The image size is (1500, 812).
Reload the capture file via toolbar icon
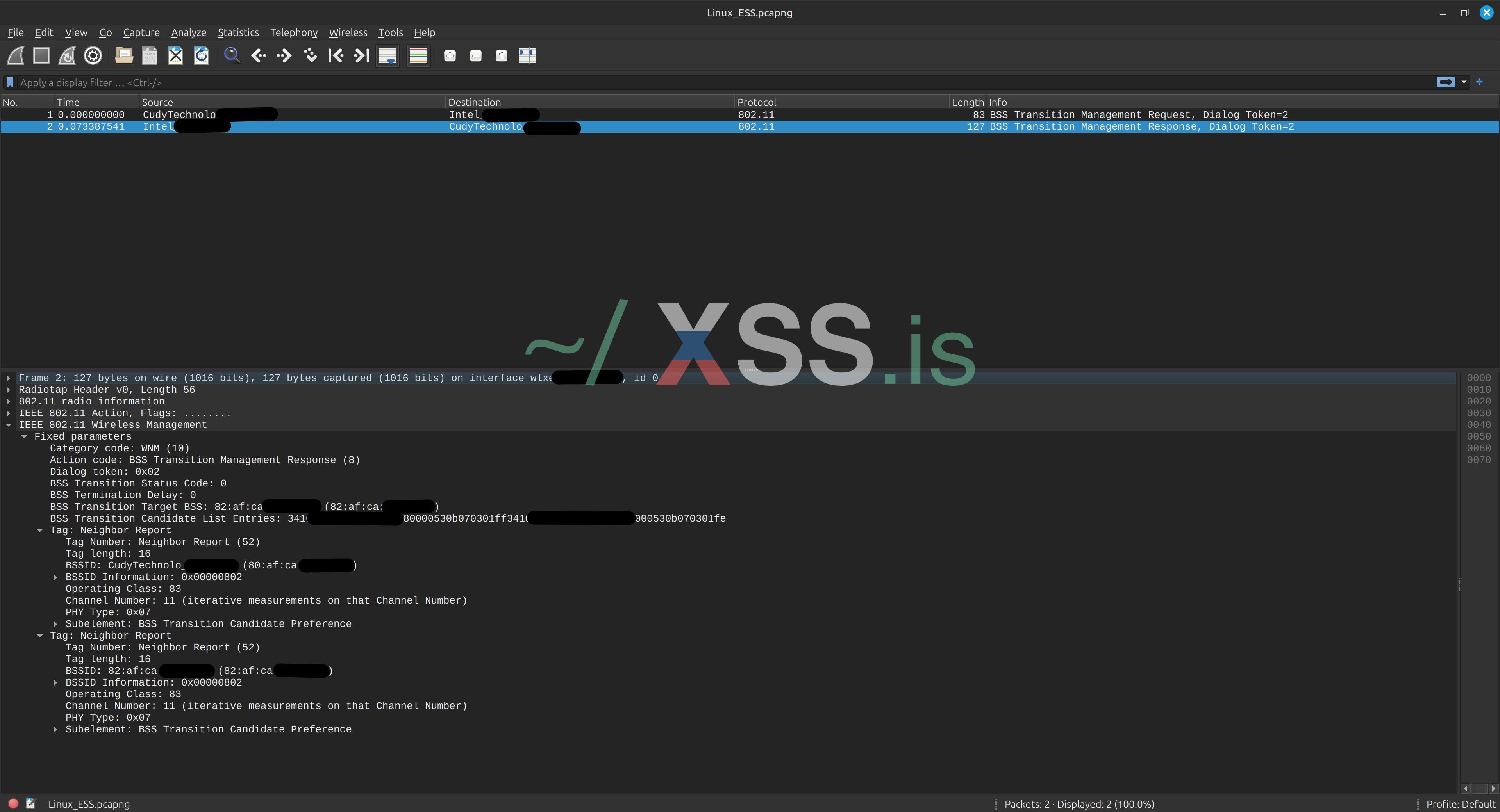tap(202, 56)
